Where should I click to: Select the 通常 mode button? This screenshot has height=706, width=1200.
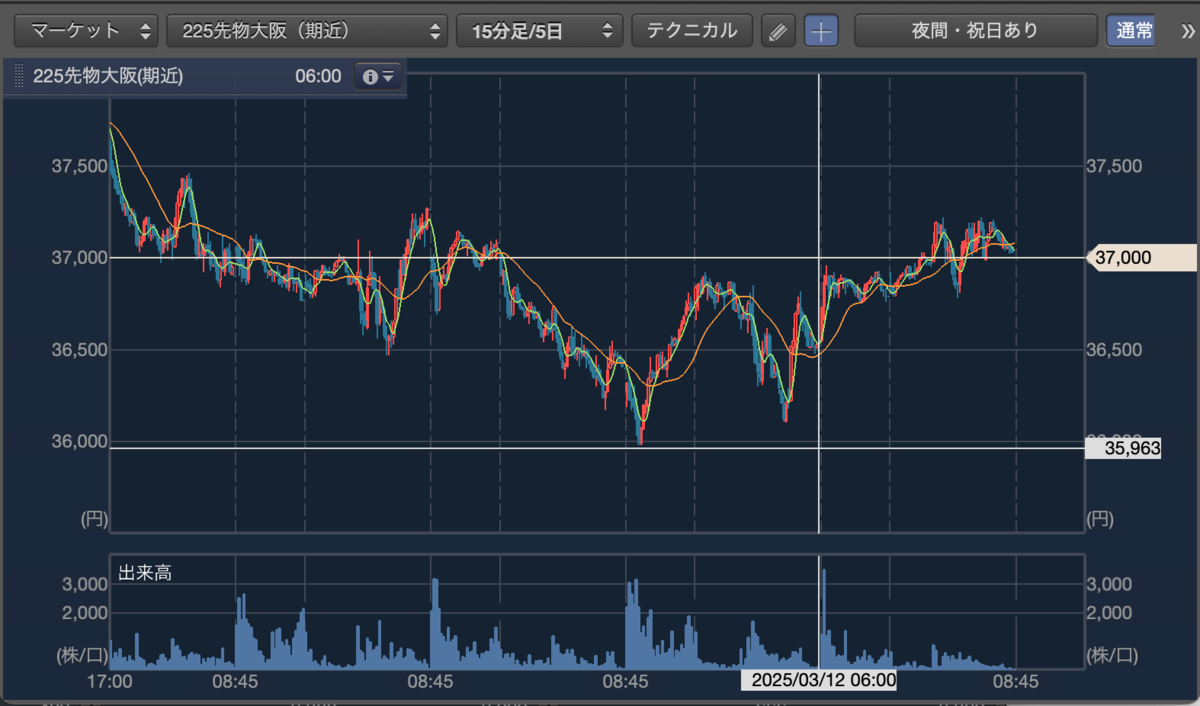click(1130, 31)
